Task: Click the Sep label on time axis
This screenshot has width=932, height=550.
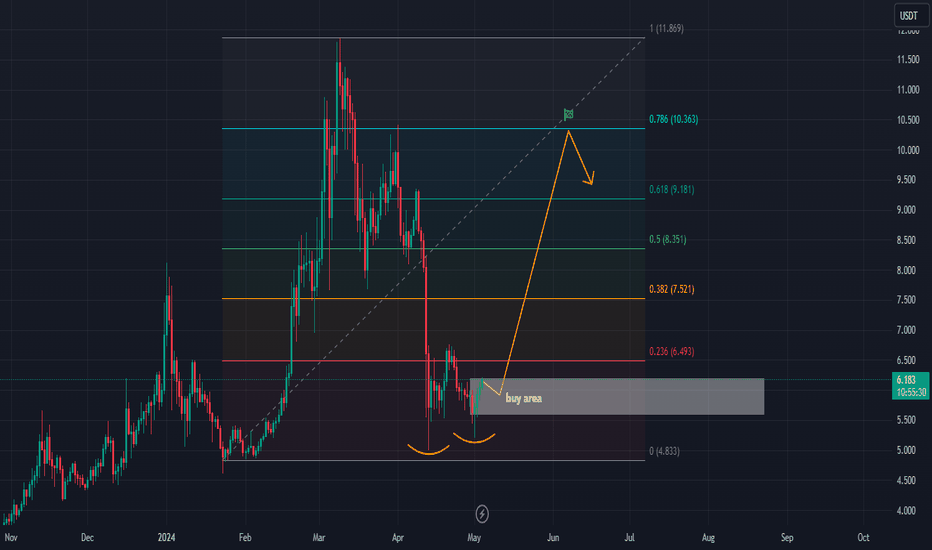Action: click(x=787, y=538)
